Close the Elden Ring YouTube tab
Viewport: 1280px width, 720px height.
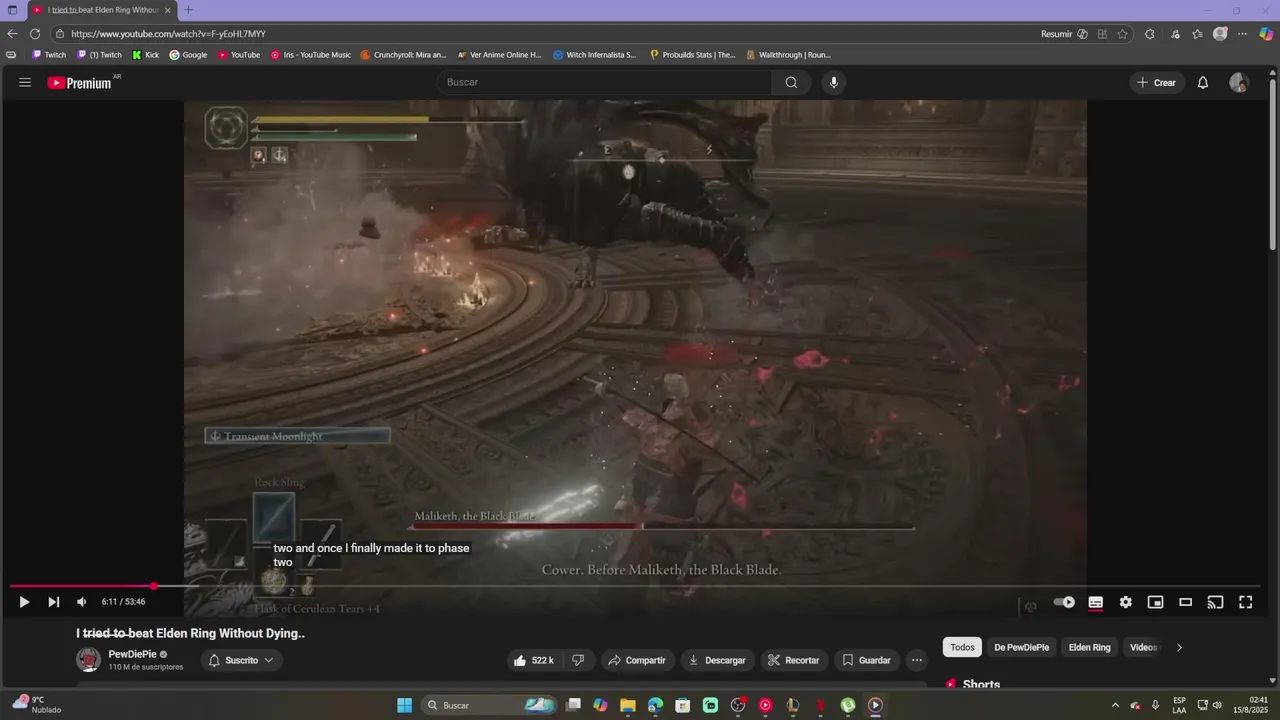(x=167, y=10)
